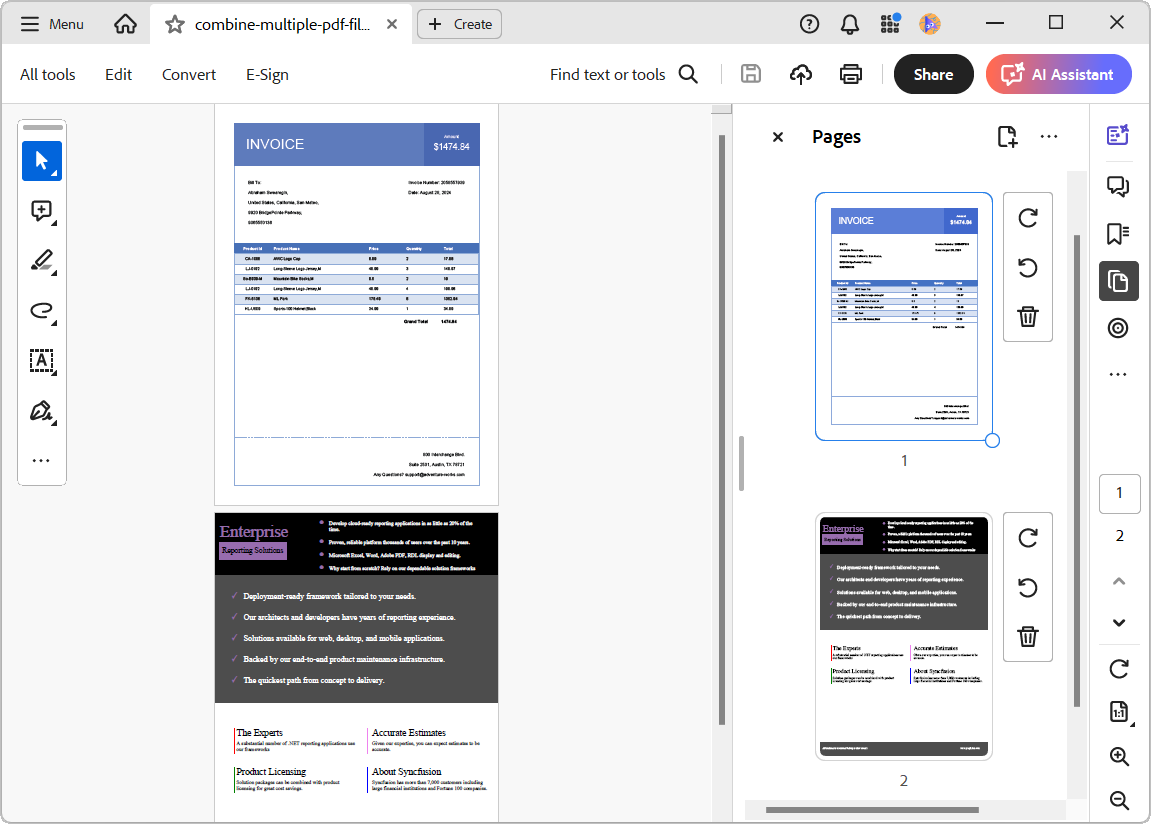Open the notifications bell
This screenshot has height=824, width=1151.
pyautogui.click(x=849, y=24)
